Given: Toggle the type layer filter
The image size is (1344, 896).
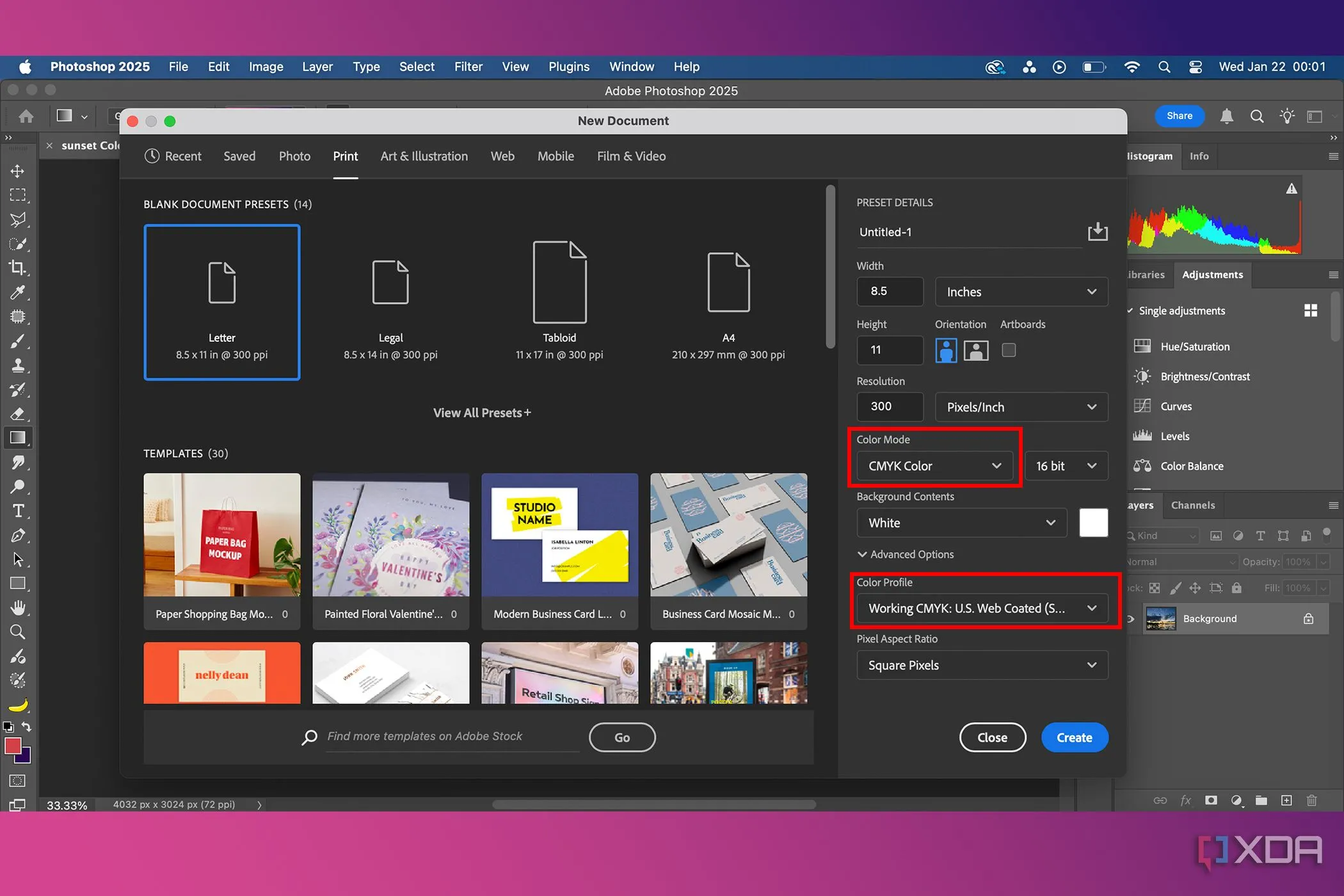Looking at the screenshot, I should click(1260, 536).
